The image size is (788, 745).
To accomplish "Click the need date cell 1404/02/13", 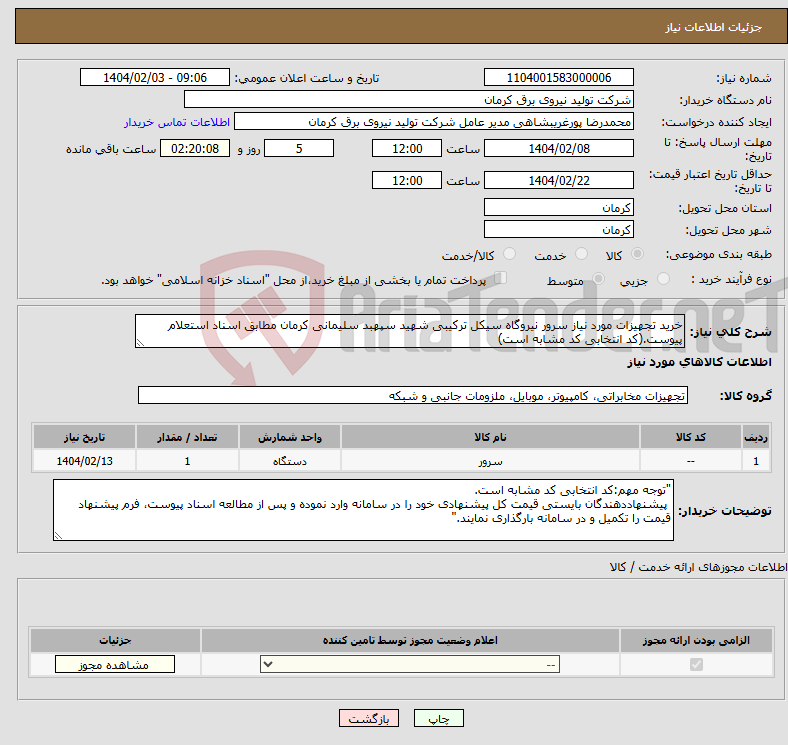I will pyautogui.click(x=84, y=460).
